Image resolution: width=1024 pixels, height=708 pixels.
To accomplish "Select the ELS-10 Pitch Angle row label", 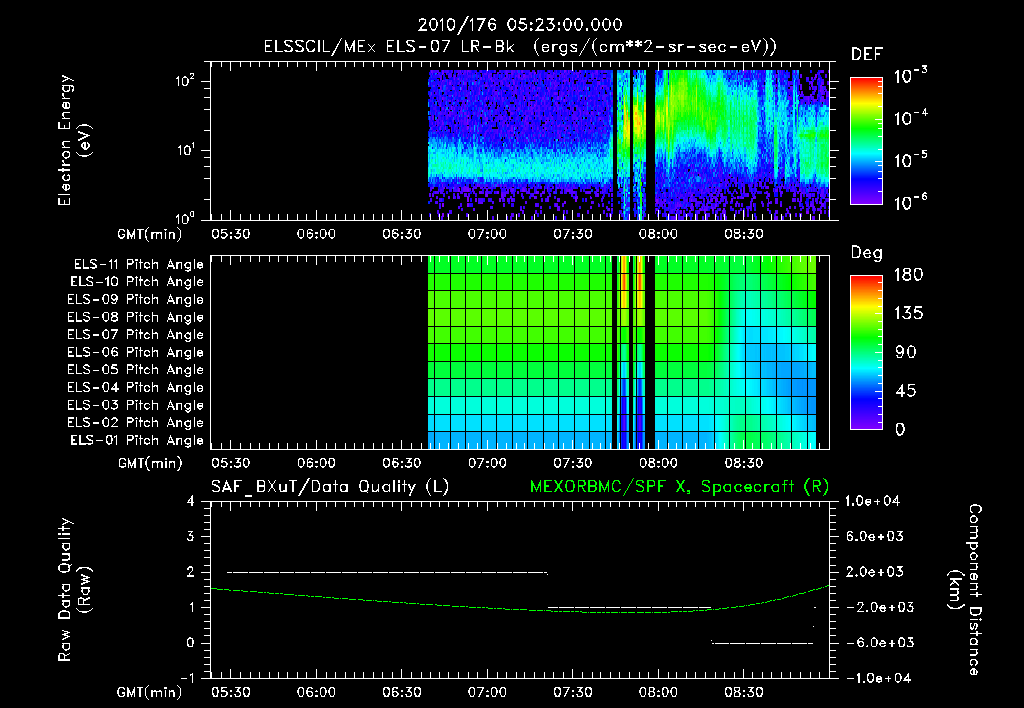I will (137, 282).
